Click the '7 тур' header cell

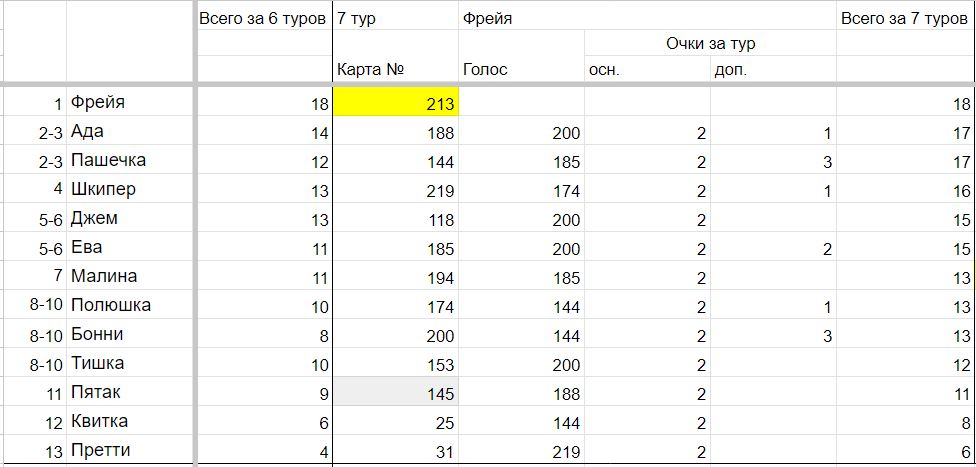click(396, 19)
